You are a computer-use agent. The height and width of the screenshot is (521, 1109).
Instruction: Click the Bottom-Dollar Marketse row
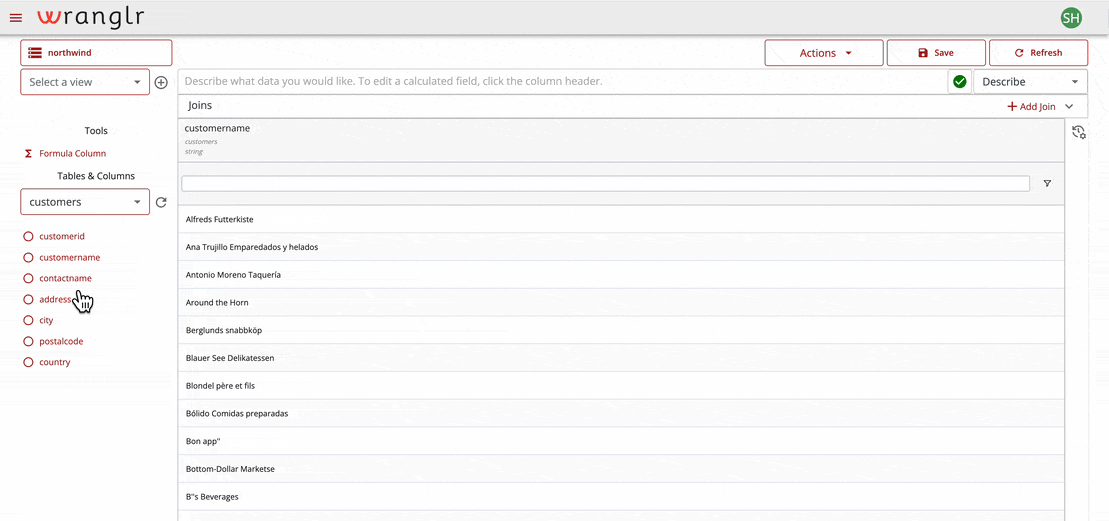click(x=621, y=469)
